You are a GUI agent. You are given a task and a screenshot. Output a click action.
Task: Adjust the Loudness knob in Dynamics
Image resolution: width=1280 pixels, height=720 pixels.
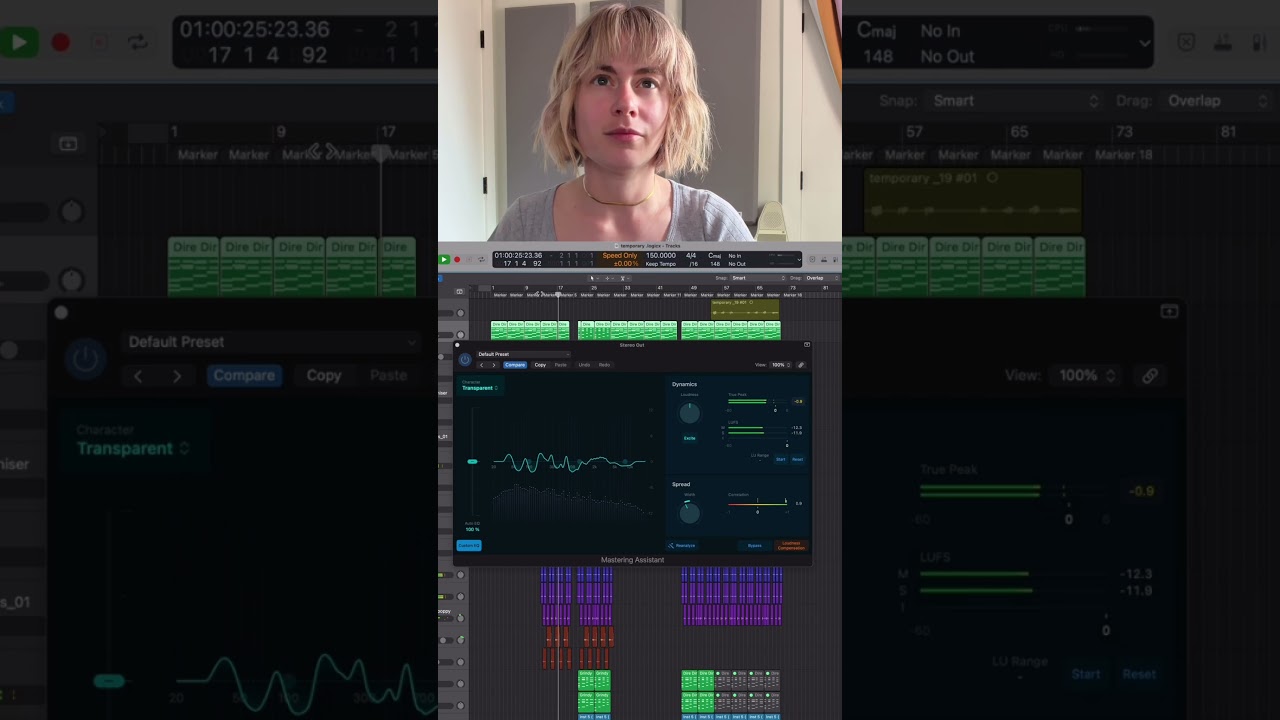pos(689,413)
